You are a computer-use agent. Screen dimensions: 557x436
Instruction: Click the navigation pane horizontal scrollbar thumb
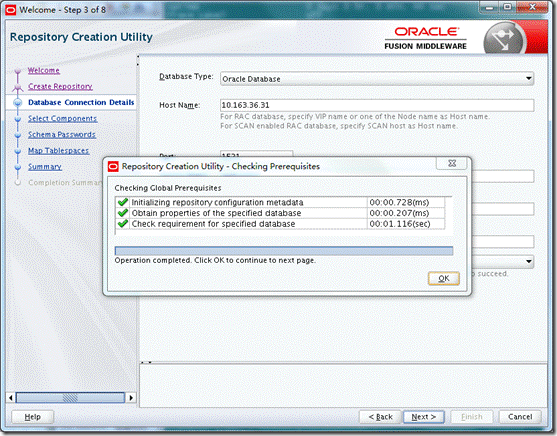[70, 398]
